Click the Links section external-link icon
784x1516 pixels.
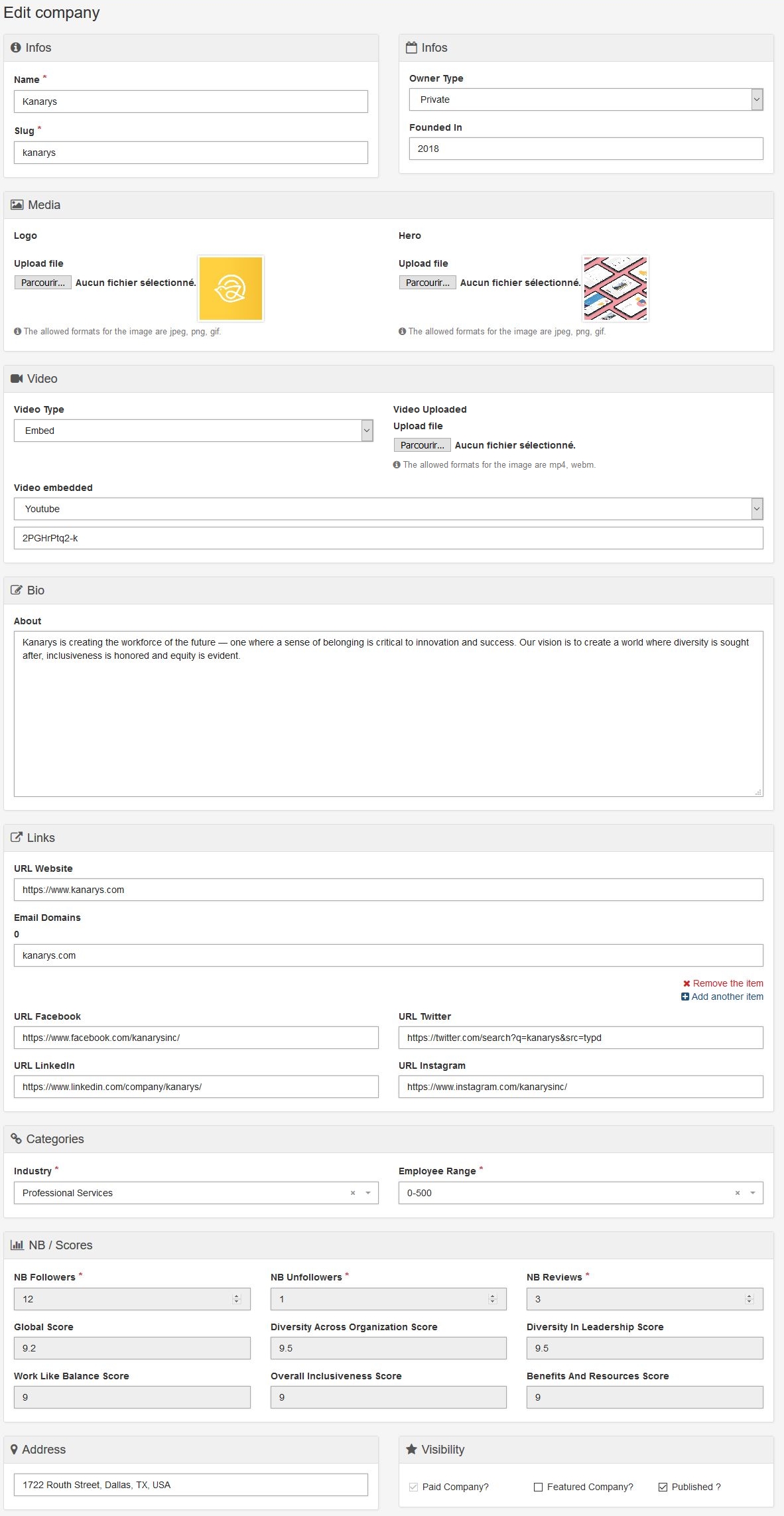point(17,838)
